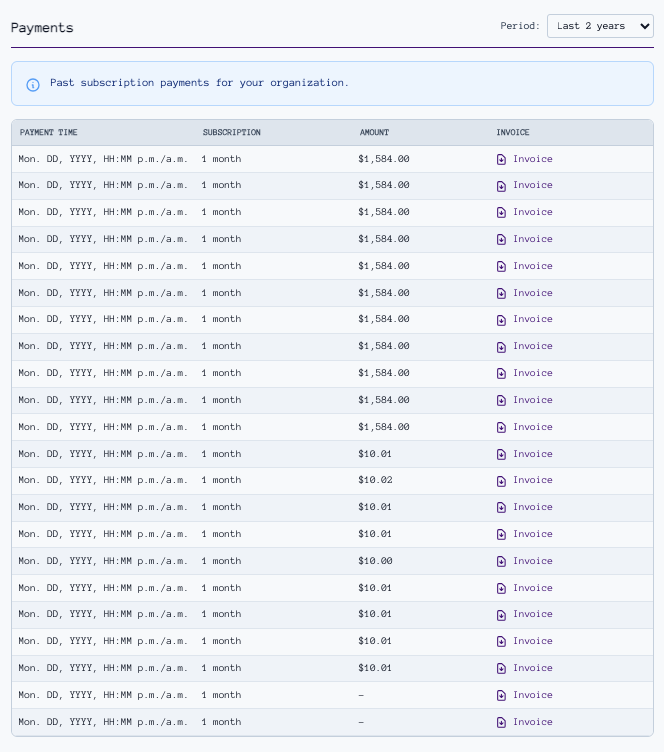Image resolution: width=664 pixels, height=752 pixels.
Task: Open the Invoice link for the $10.00 payment
Action: pyautogui.click(x=533, y=561)
